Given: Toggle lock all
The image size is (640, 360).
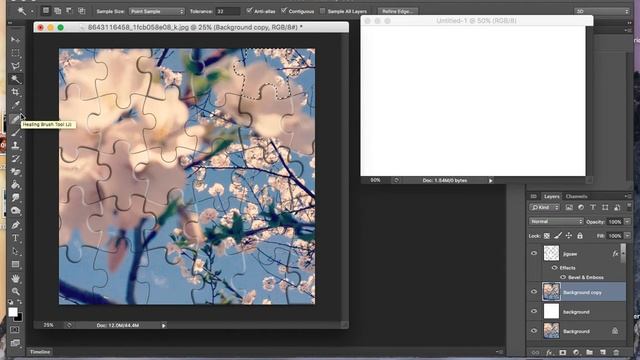Looking at the screenshot, I should 580,236.
